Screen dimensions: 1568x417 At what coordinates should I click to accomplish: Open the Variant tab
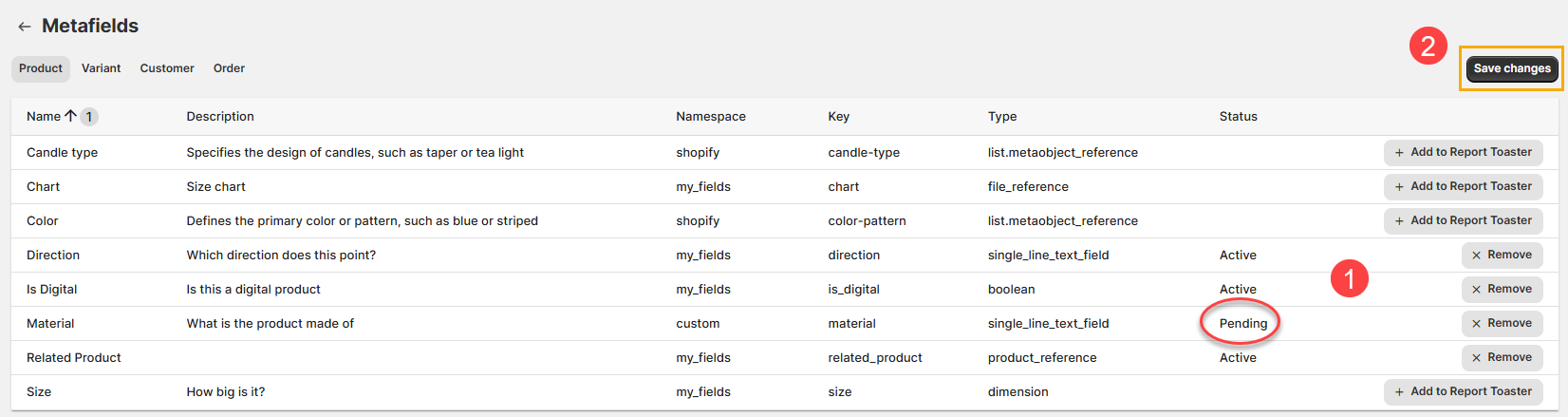[x=101, y=68]
